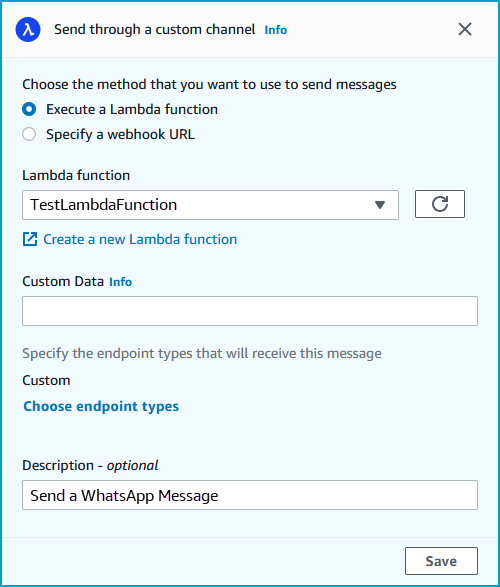
Task: Click the external link icon beside Create Lambda
Action: [x=30, y=239]
